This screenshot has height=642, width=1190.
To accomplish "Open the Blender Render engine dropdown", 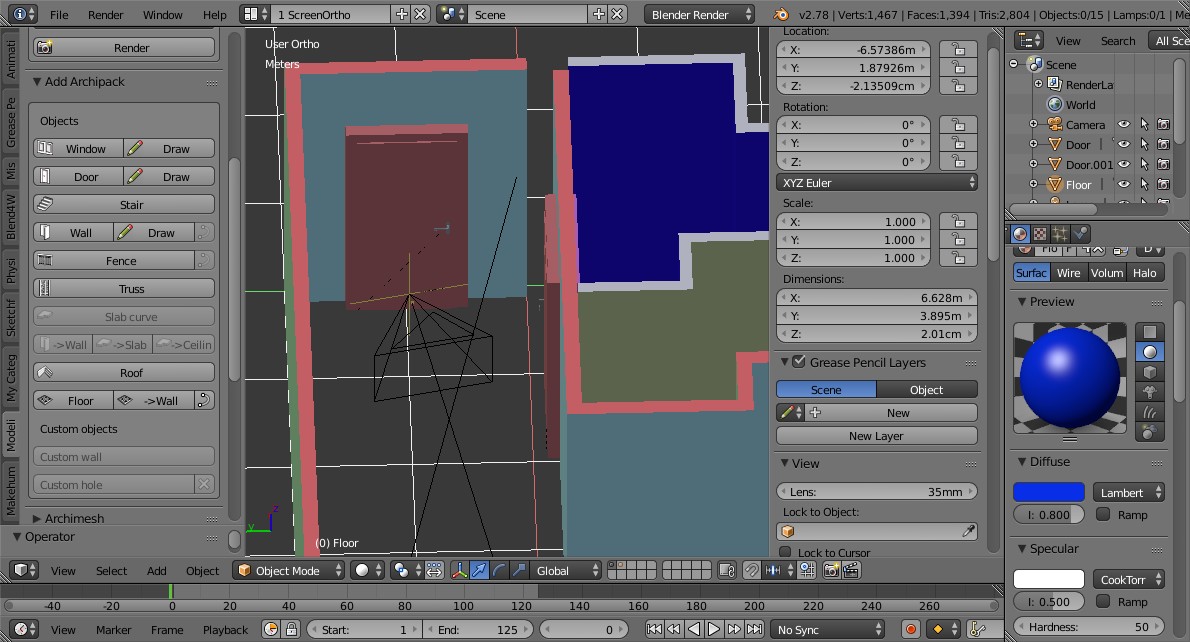I will point(699,14).
